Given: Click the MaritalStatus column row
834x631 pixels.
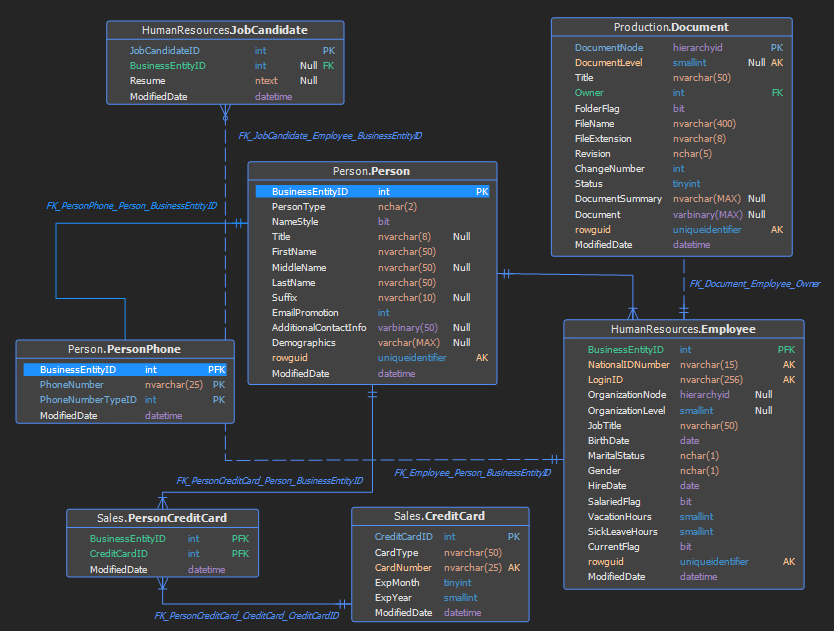Looking at the screenshot, I should pos(684,455).
